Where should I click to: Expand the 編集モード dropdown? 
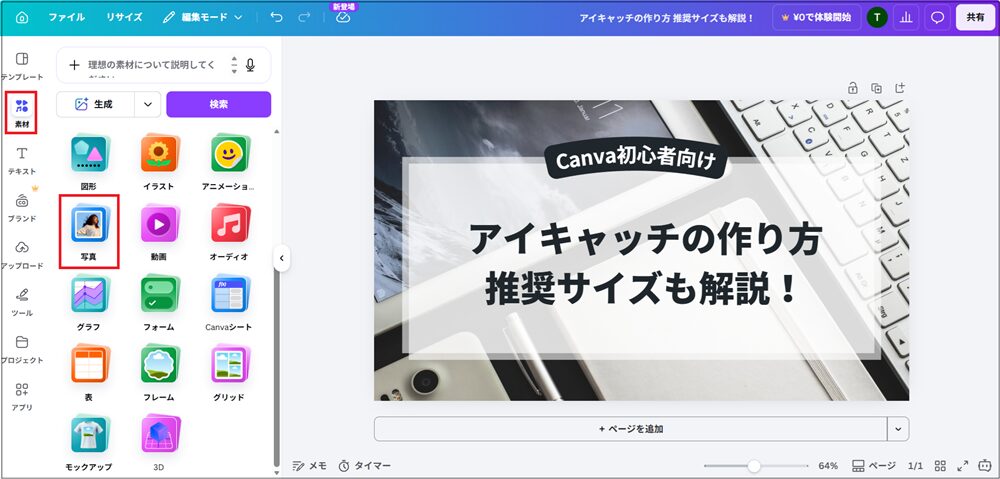(x=203, y=18)
